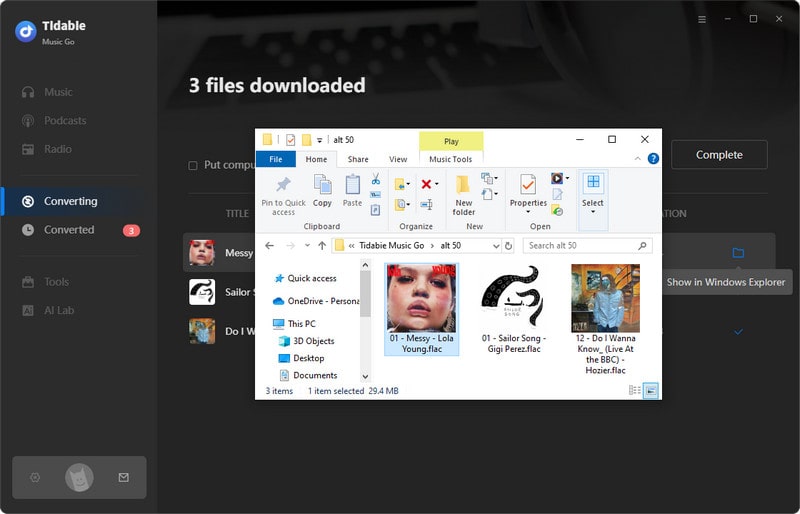The image size is (800, 514).
Task: Click the Cut scissors icon
Action: pyautogui.click(x=376, y=179)
